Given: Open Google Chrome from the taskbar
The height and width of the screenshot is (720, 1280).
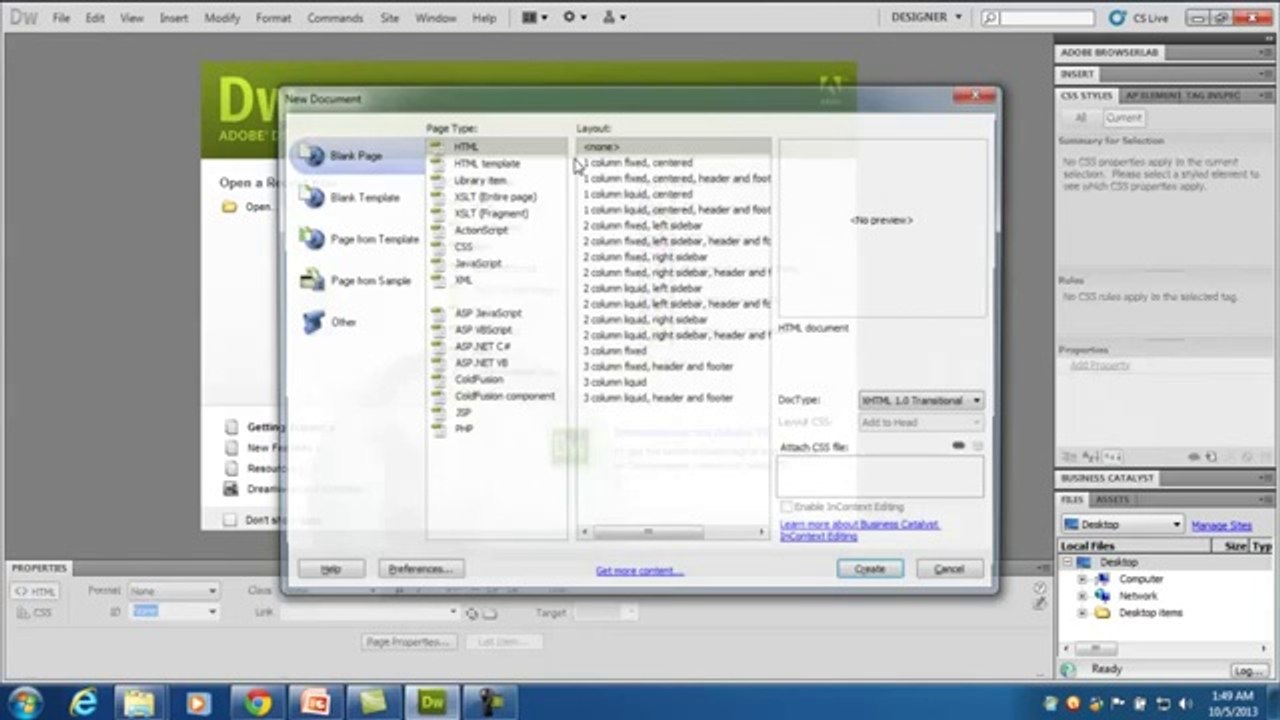Looking at the screenshot, I should click(x=258, y=702).
